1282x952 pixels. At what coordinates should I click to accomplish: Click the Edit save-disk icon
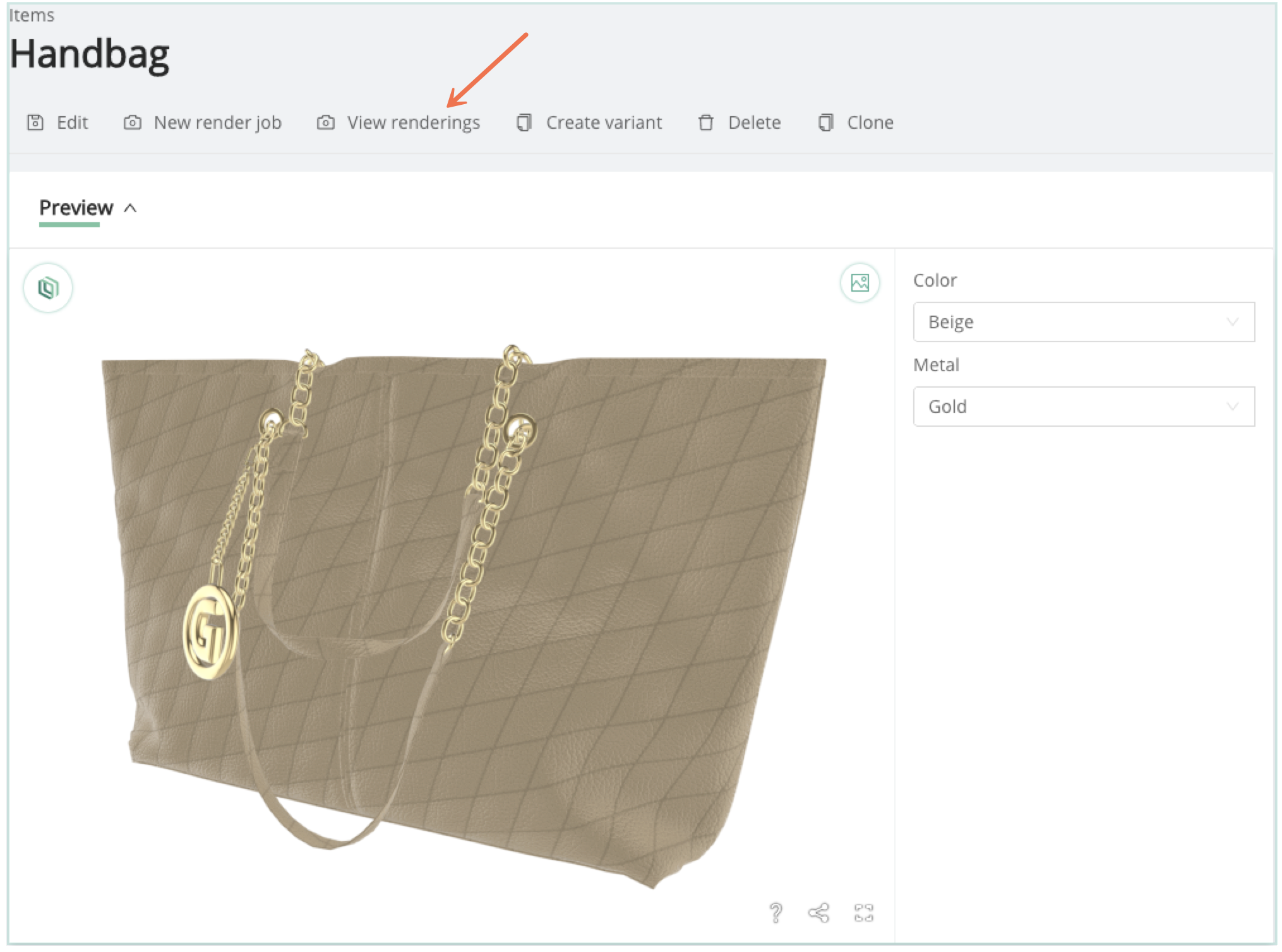(x=35, y=122)
